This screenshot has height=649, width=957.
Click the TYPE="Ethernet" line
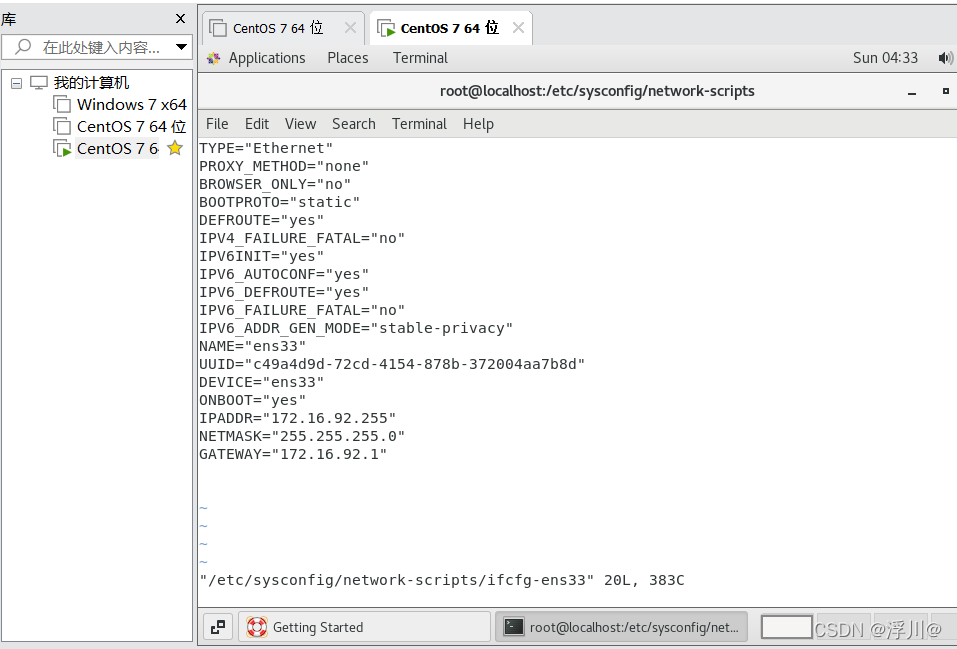pos(266,148)
